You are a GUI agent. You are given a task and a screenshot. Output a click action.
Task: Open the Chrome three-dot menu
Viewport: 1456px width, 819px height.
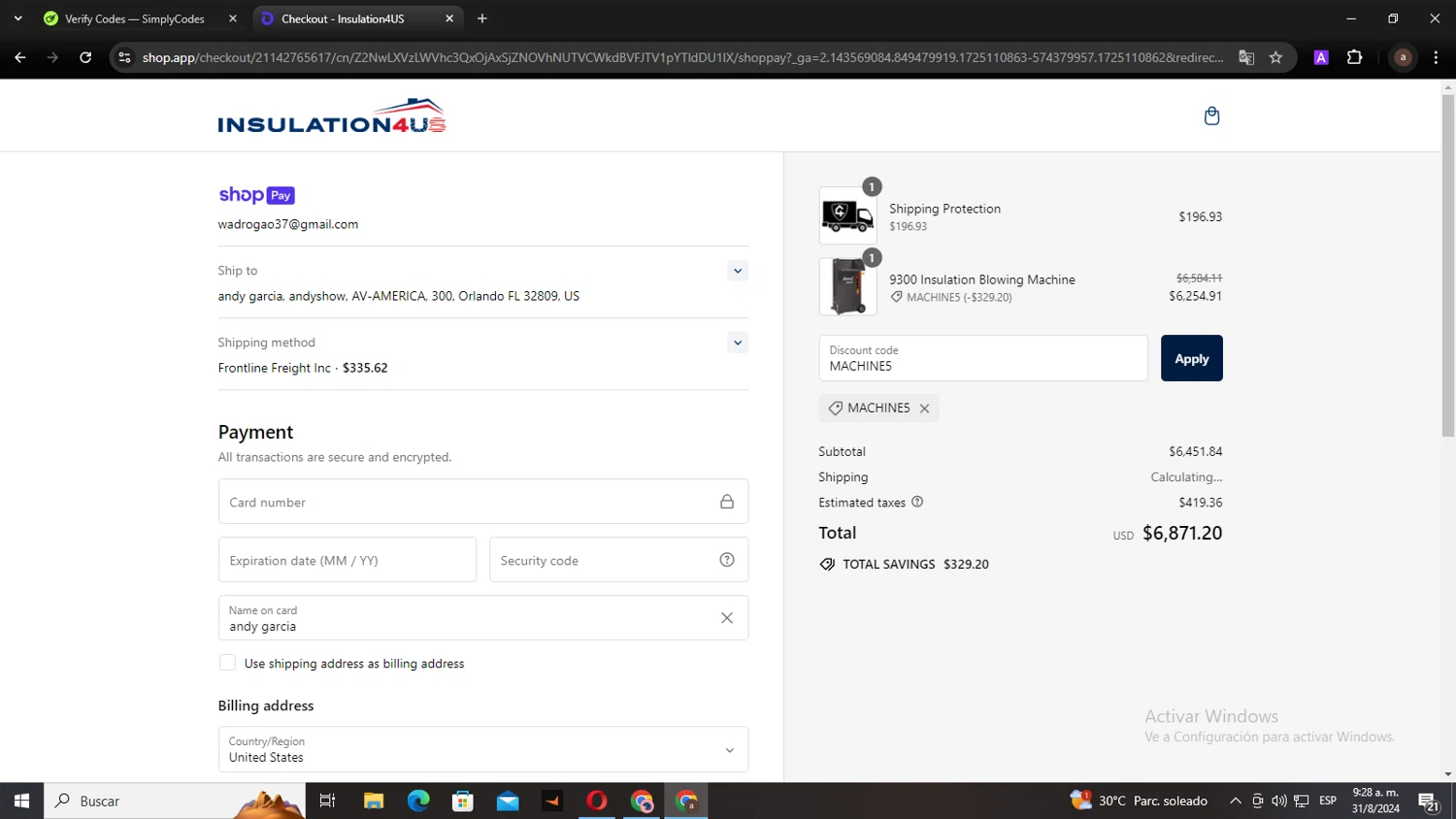(1436, 57)
